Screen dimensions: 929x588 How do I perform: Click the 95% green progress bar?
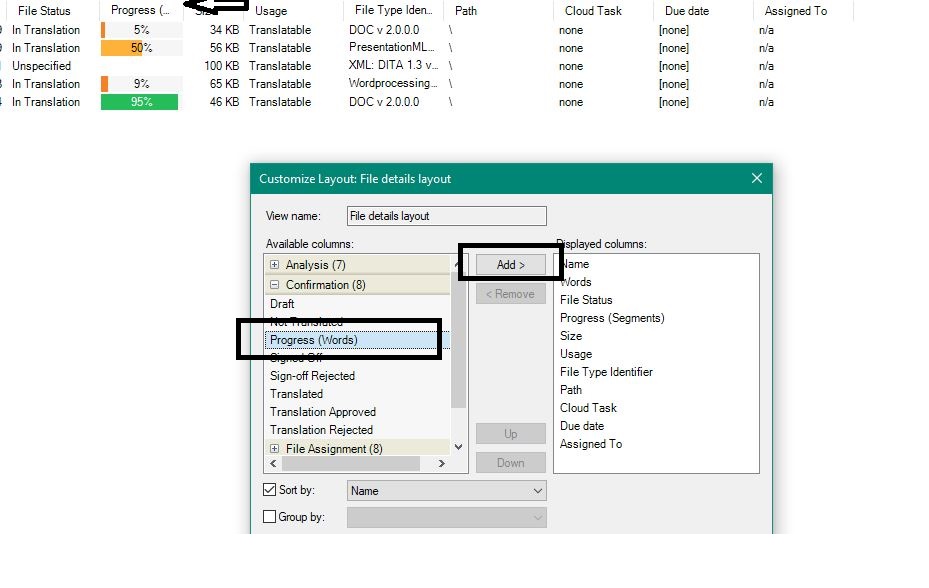tap(140, 101)
